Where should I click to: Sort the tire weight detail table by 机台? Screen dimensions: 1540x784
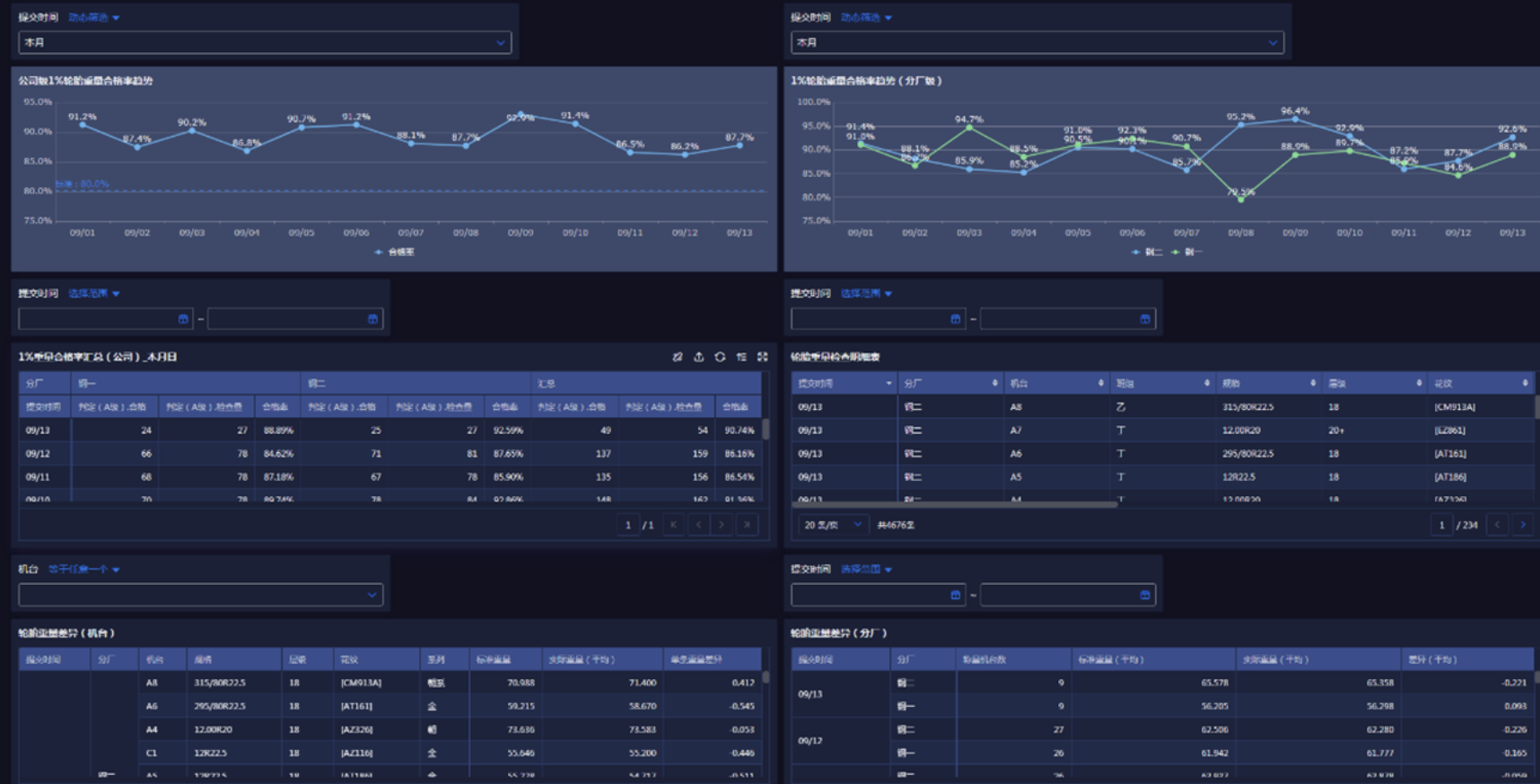tap(1101, 383)
